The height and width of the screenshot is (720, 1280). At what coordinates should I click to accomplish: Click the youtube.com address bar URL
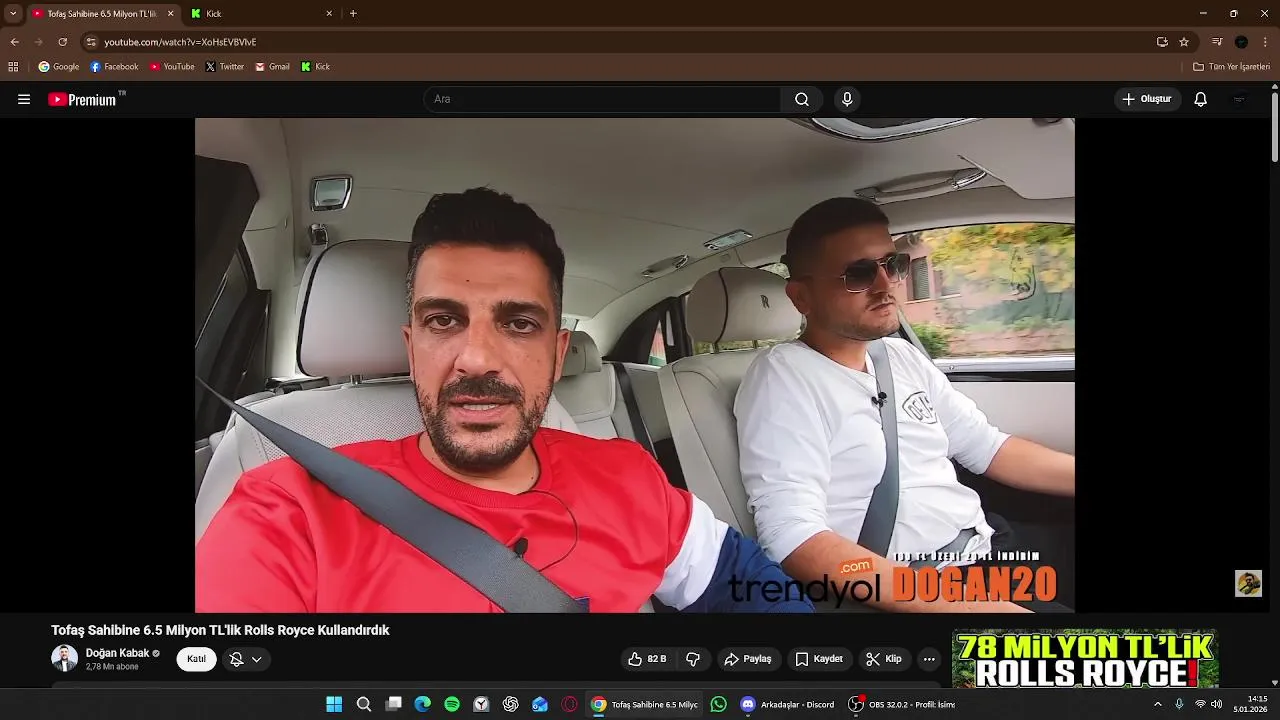coord(180,42)
